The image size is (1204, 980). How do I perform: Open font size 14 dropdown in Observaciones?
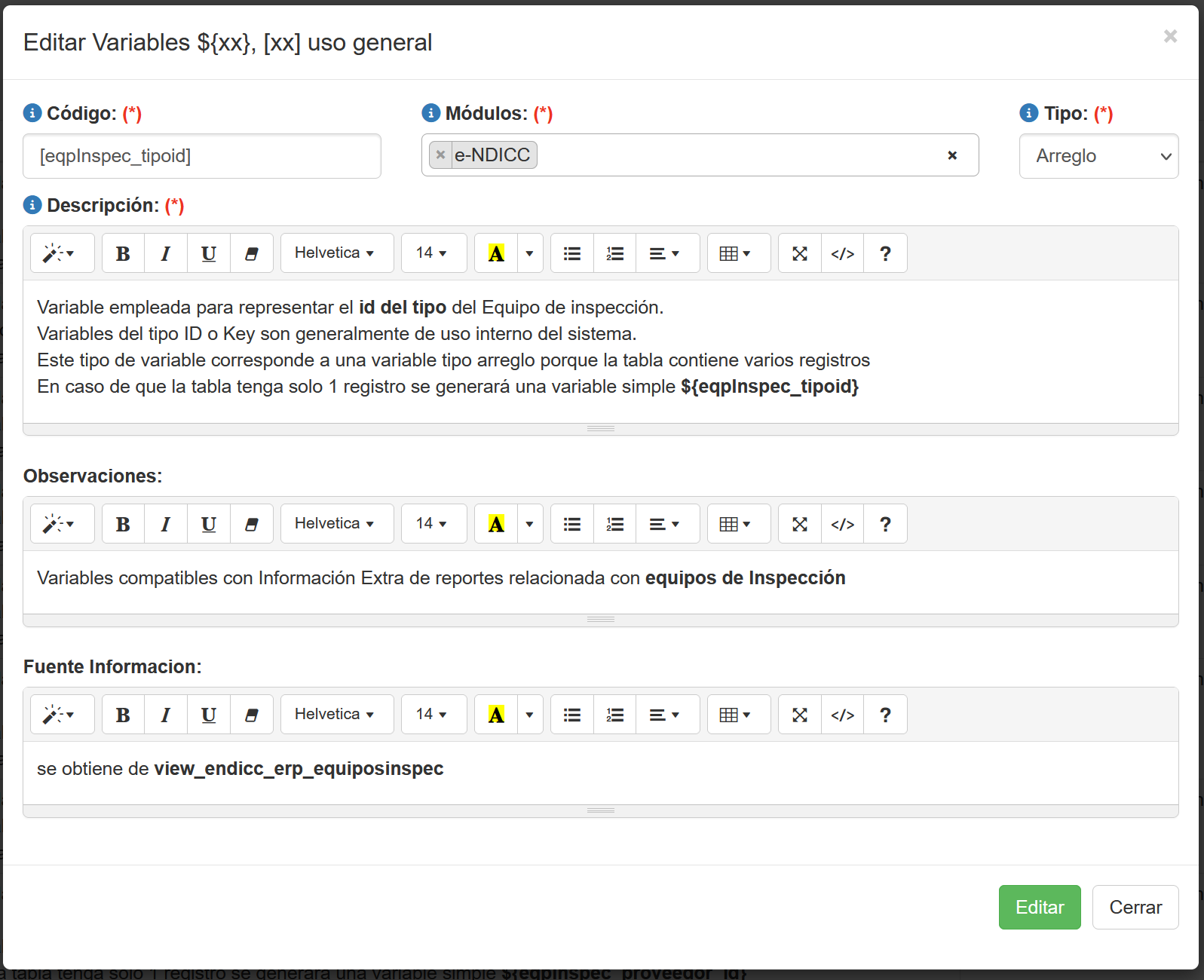click(431, 524)
